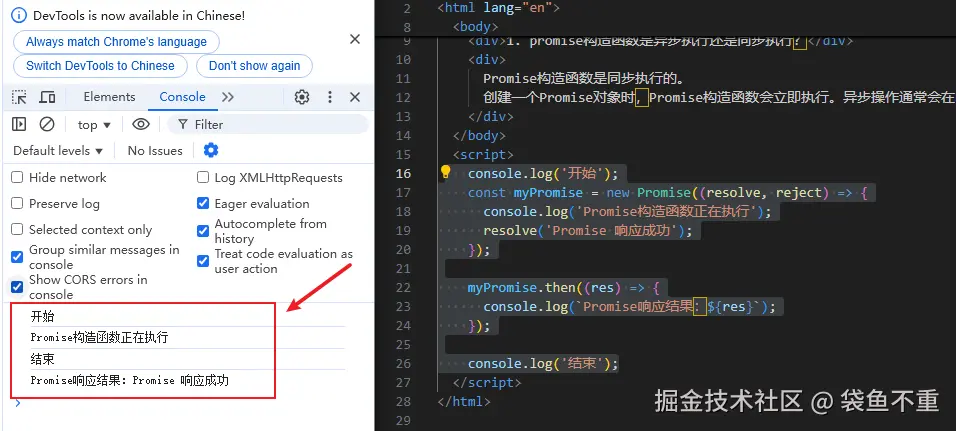The height and width of the screenshot is (431, 956).
Task: Click line number 26 in editor
Action: tap(403, 363)
